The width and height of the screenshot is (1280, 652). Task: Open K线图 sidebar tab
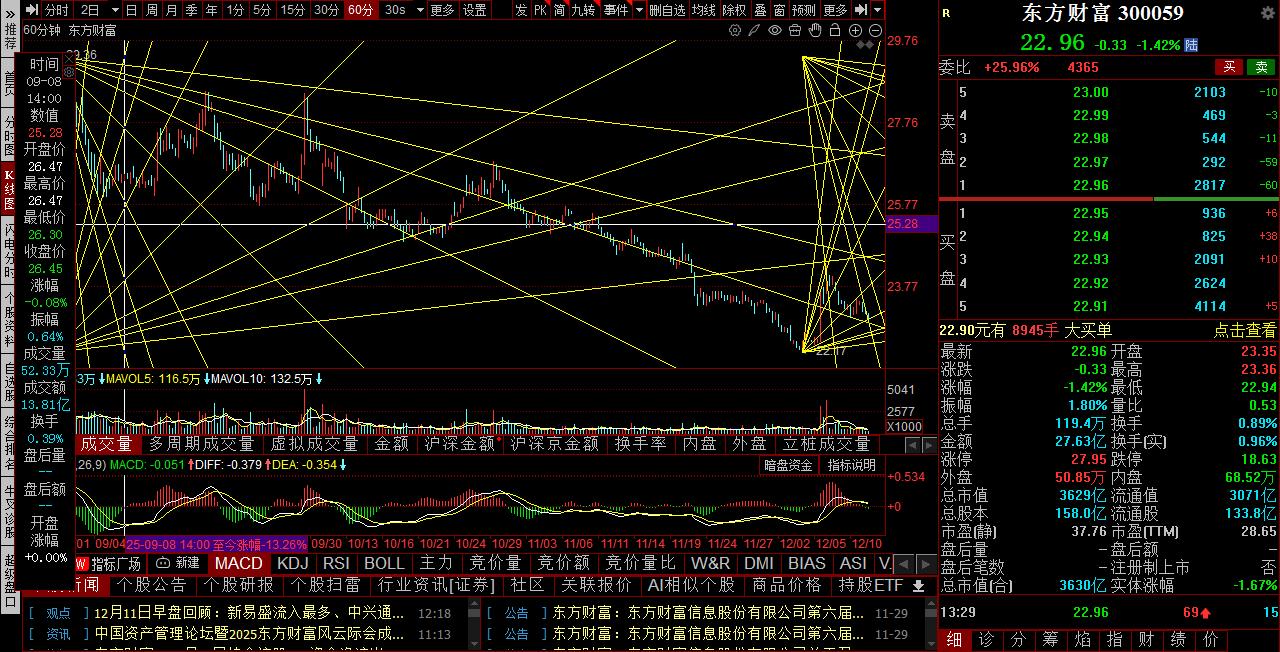click(9, 189)
